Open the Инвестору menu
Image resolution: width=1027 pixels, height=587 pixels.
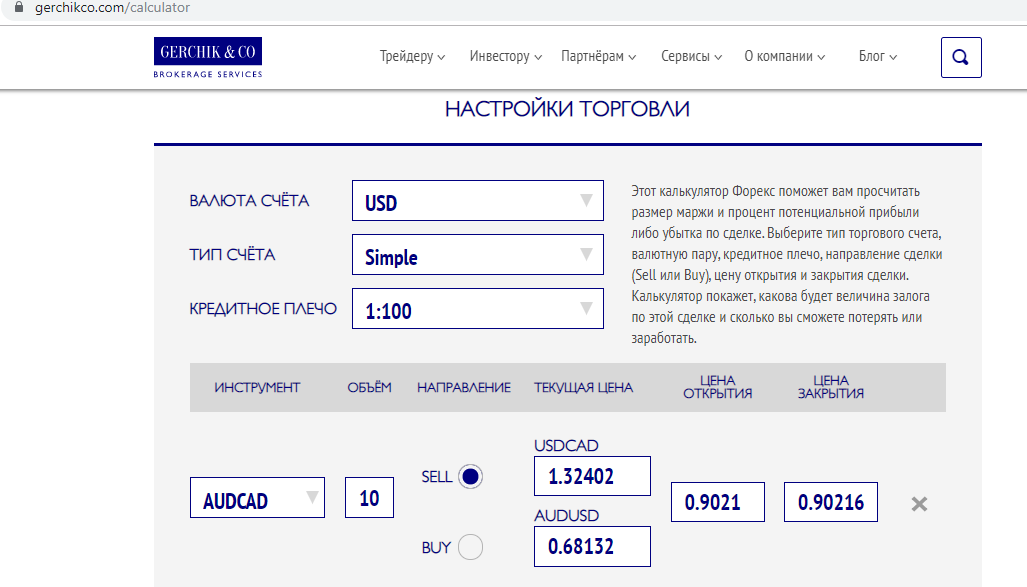(505, 57)
